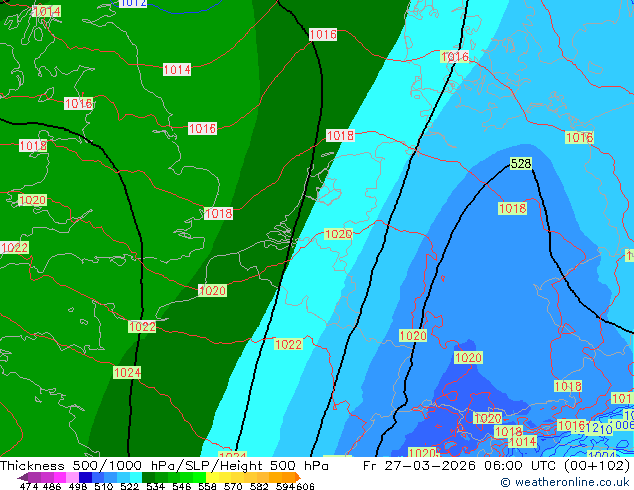Click the blue 1012 isobar label
The image size is (634, 490).
coord(133,3)
